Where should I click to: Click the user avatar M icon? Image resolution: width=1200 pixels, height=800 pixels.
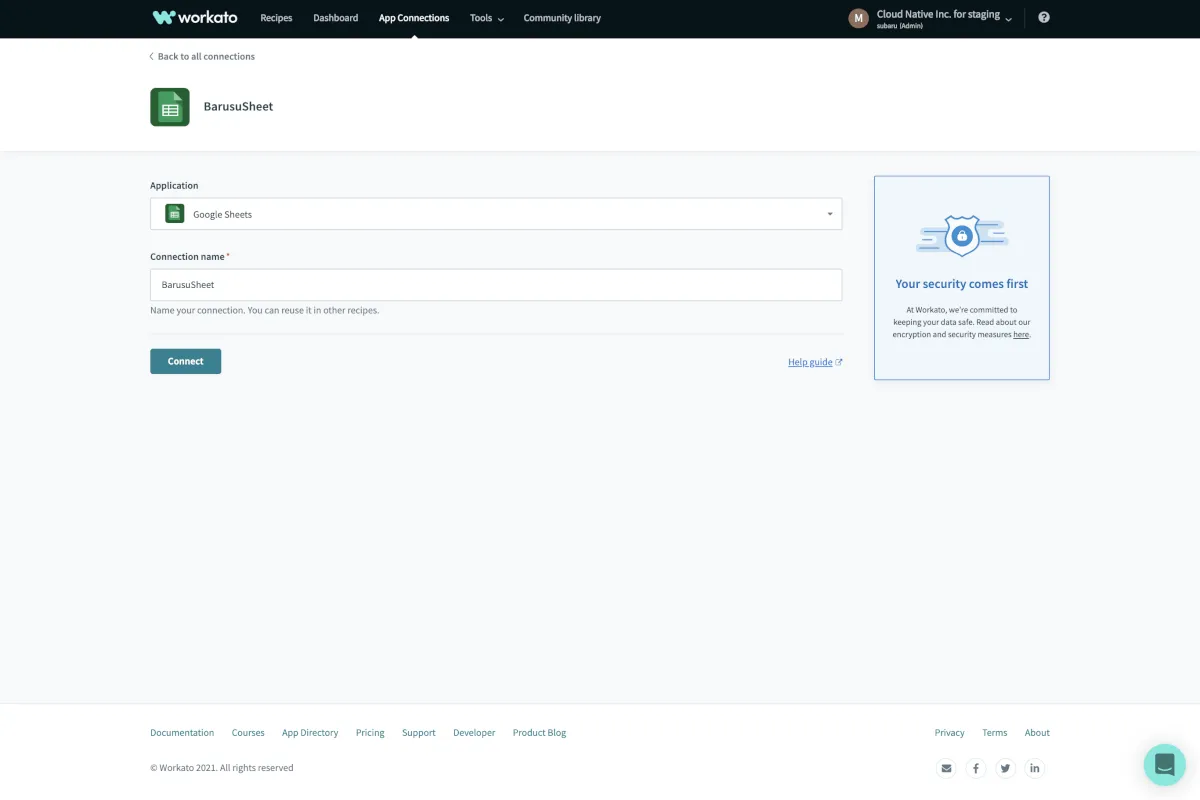click(x=858, y=18)
